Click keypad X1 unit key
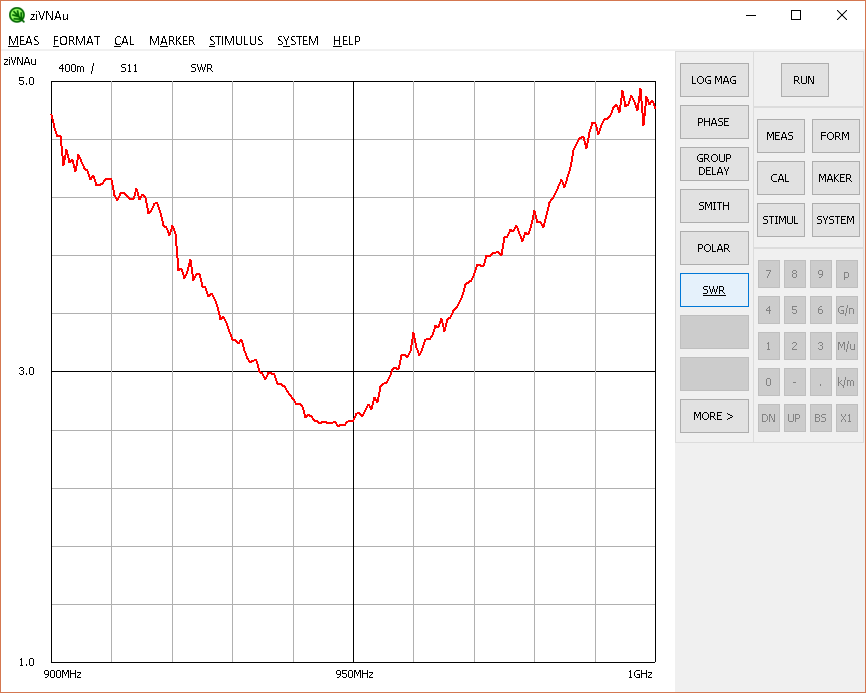Image resolution: width=866 pixels, height=693 pixels. [847, 418]
